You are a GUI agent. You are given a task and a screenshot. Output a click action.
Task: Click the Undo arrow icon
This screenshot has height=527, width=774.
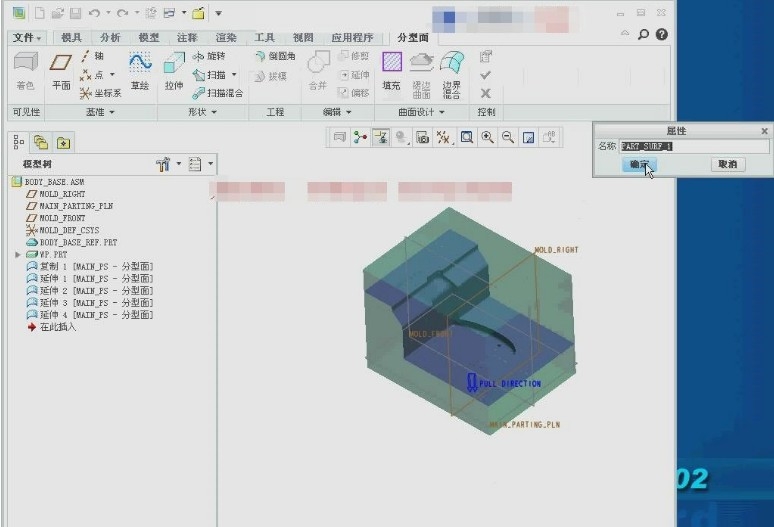[x=94, y=13]
